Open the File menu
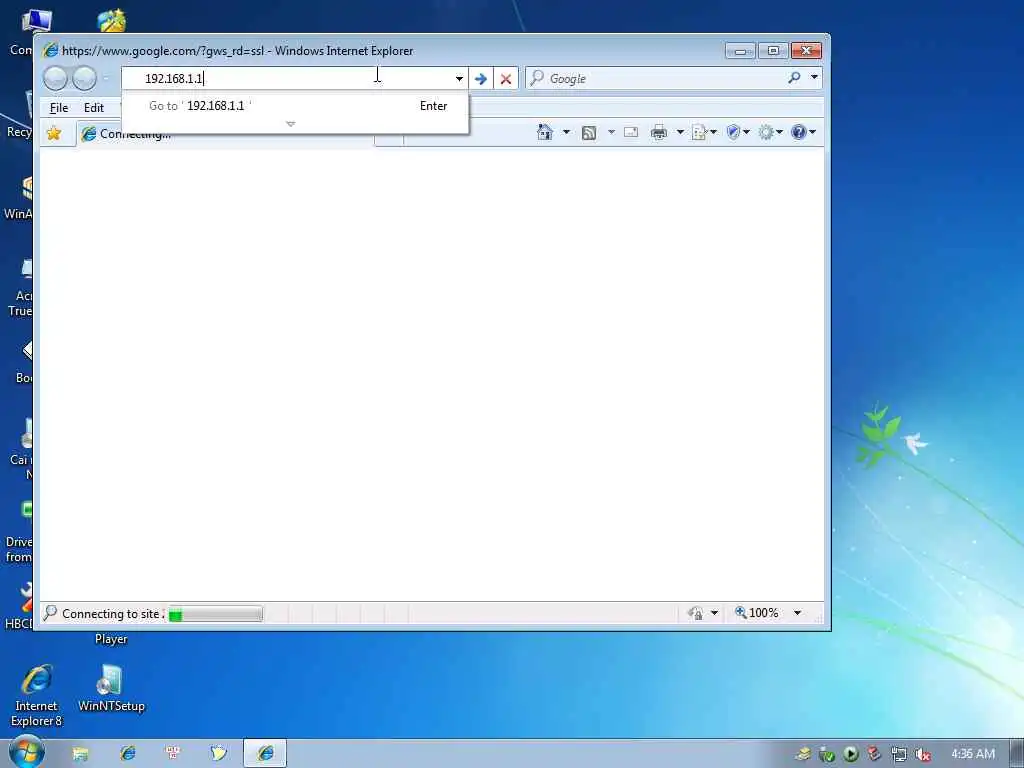1024x768 pixels. pos(59,108)
